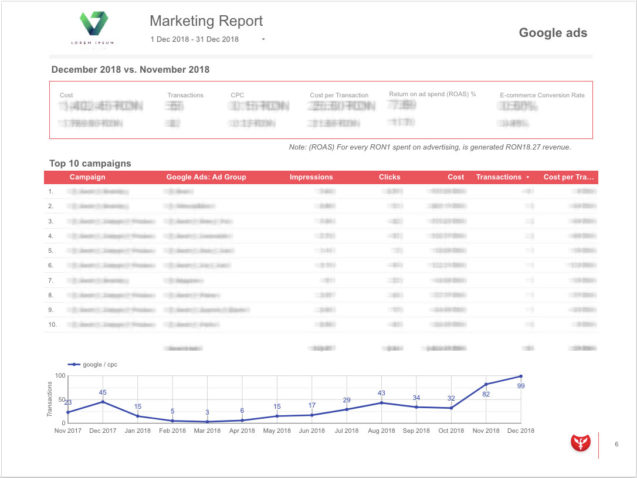Click the google / cpc legend entry
Image resolution: width=637 pixels, height=478 pixels.
coord(93,364)
